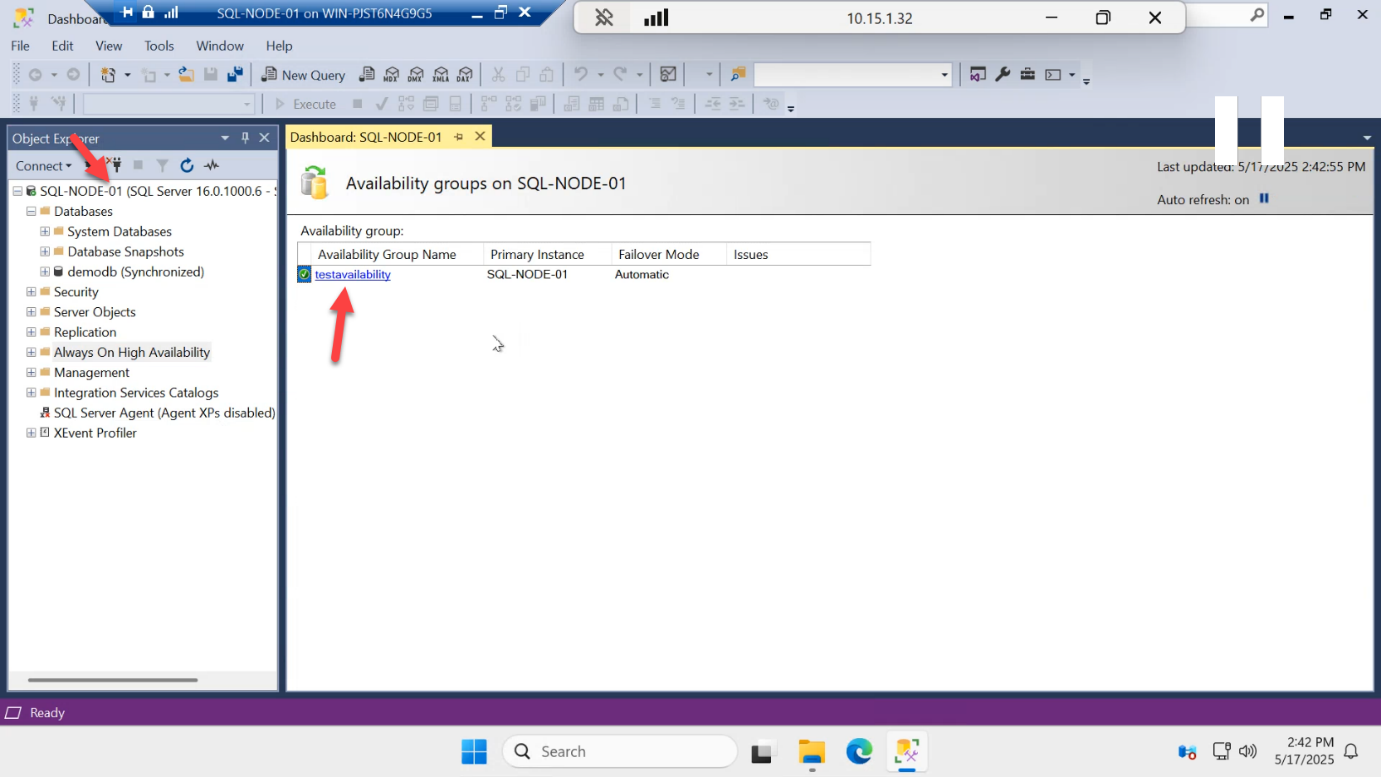Open the View menu
The height and width of the screenshot is (777, 1381).
click(x=109, y=46)
